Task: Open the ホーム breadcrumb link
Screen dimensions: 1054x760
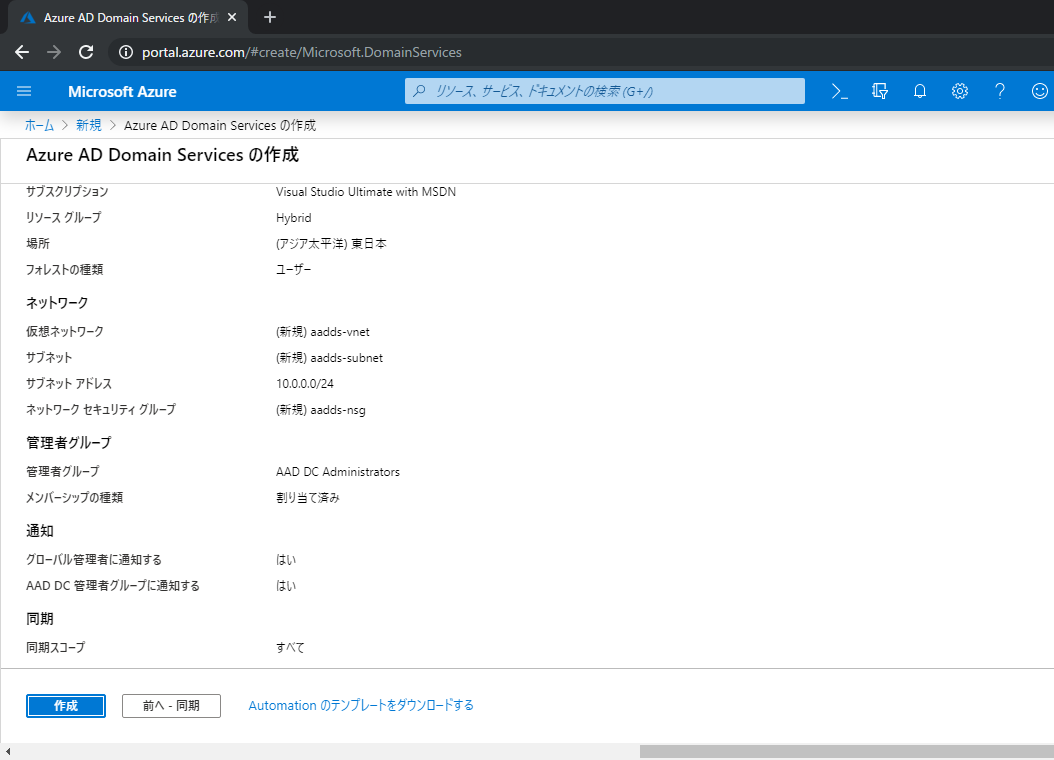Action: 39,126
